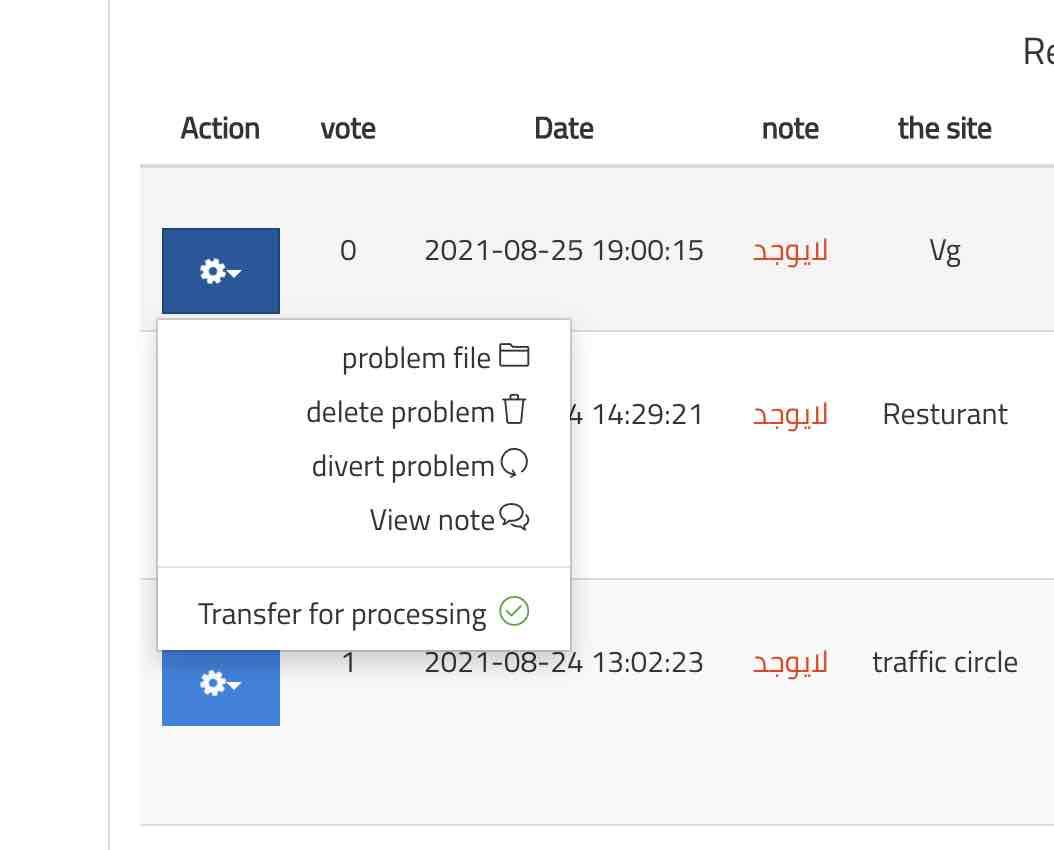Click the Date column header
Viewport: 1054px width, 850px height.
(x=564, y=128)
